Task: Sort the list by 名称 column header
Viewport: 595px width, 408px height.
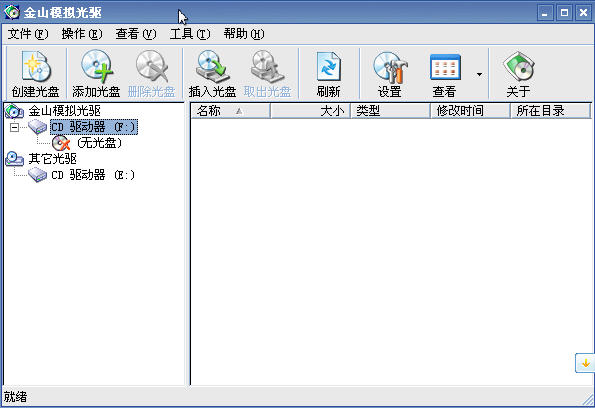Action: coord(230,111)
